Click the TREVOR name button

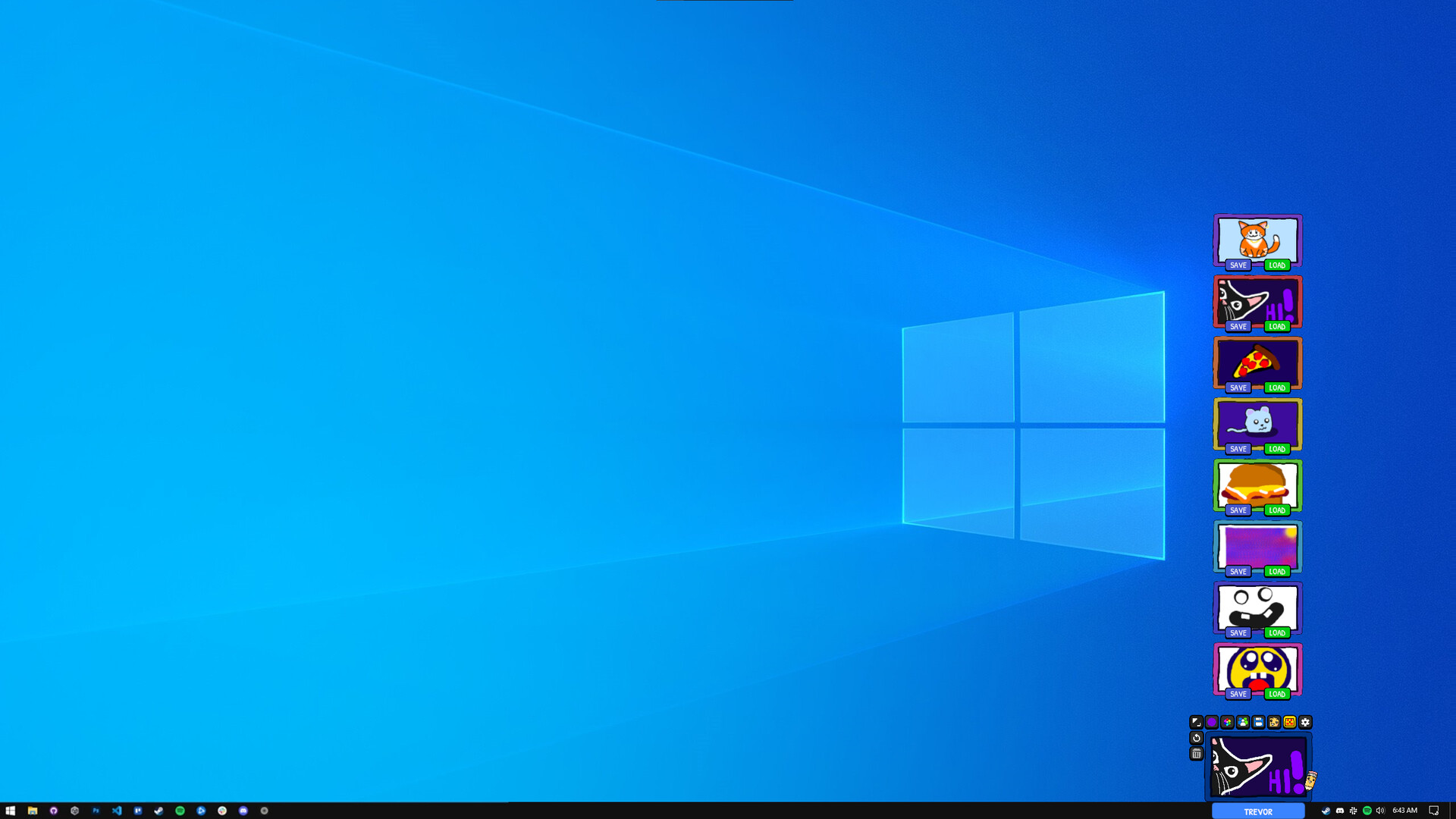[x=1258, y=811]
